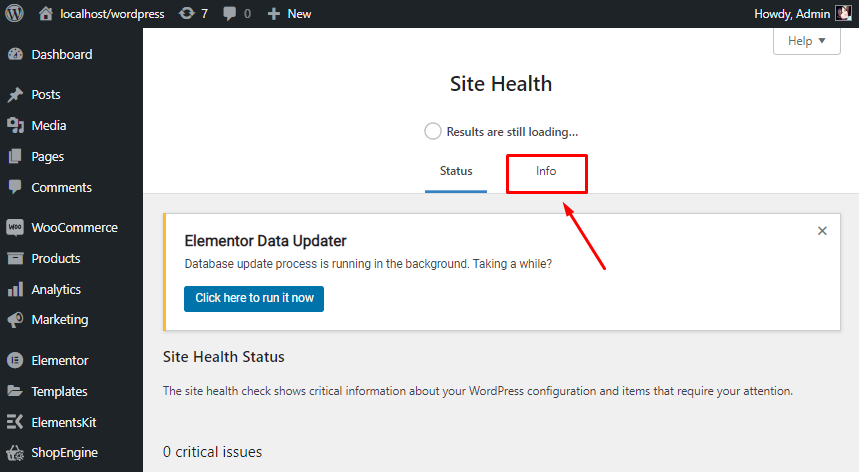The width and height of the screenshot is (859, 472).
Task: Switch to the Info tab
Action: [546, 172]
